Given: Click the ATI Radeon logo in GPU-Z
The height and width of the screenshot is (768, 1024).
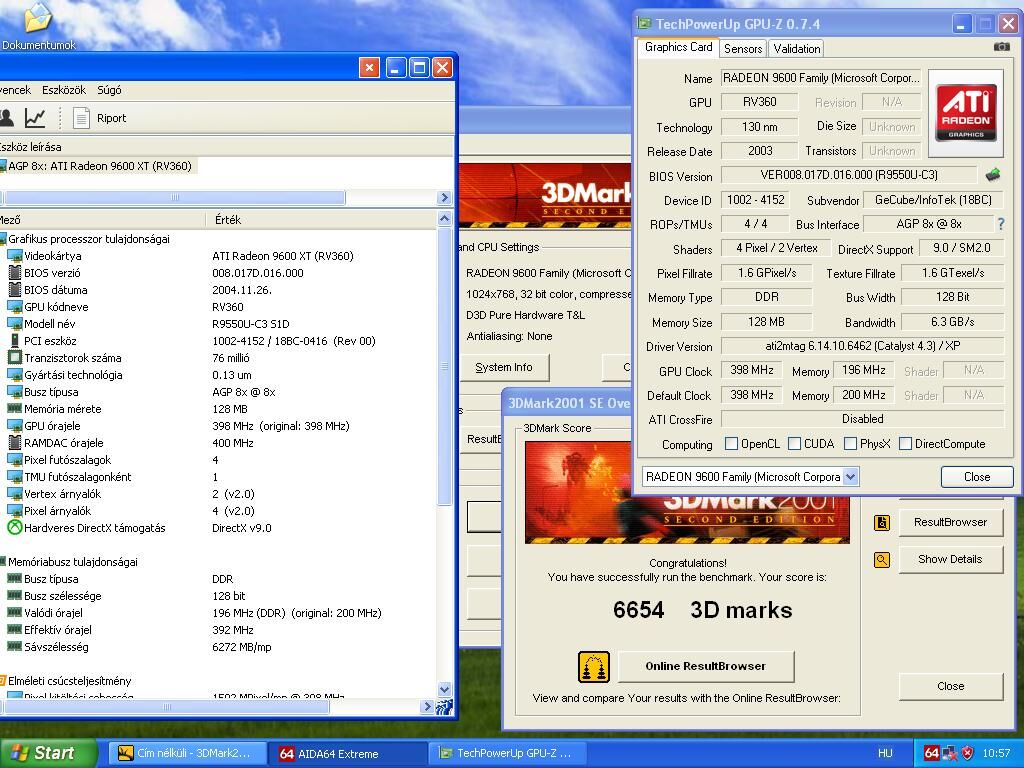Looking at the screenshot, I should [965, 112].
